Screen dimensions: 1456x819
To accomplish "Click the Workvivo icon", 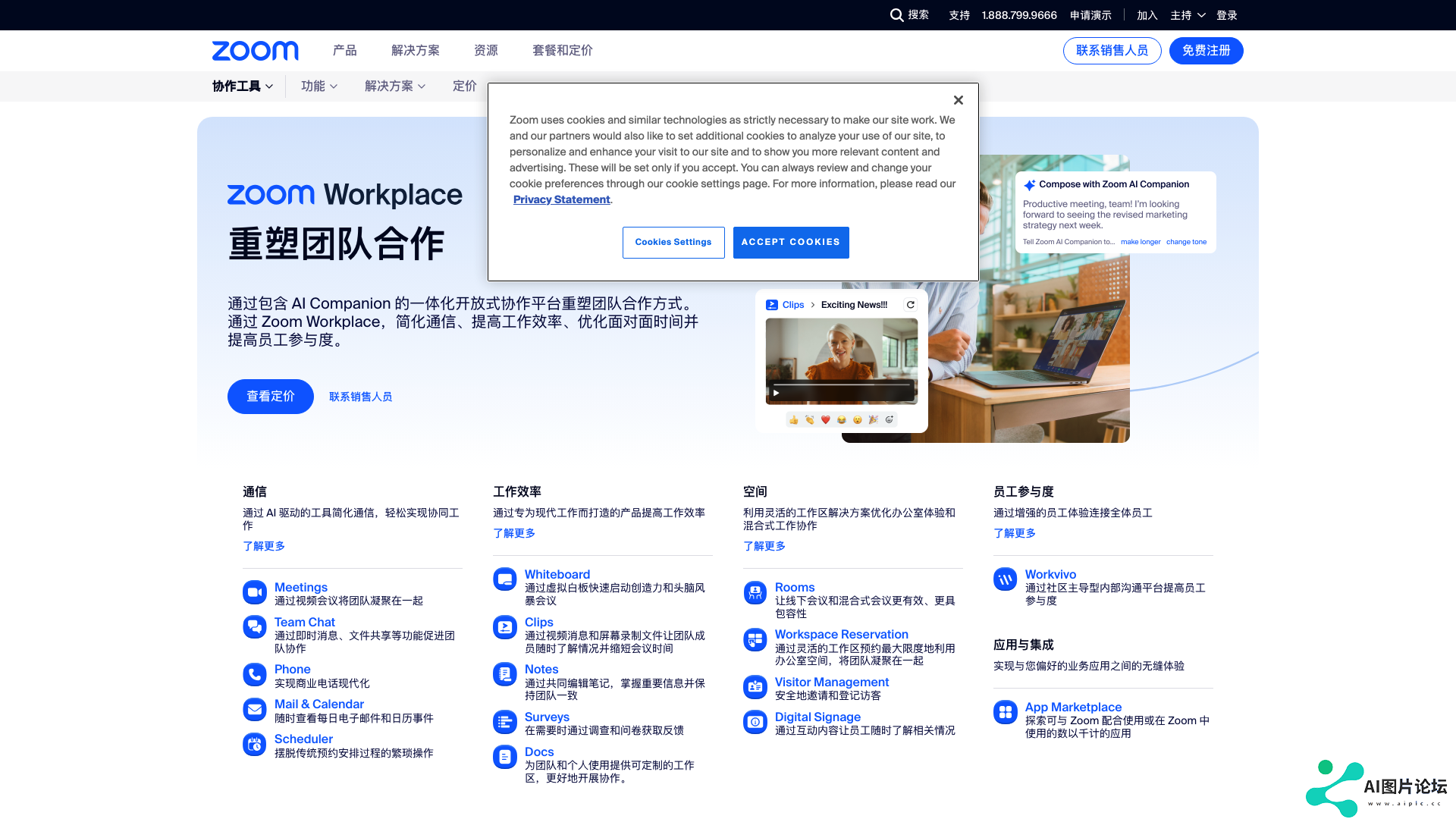I will [x=1006, y=579].
